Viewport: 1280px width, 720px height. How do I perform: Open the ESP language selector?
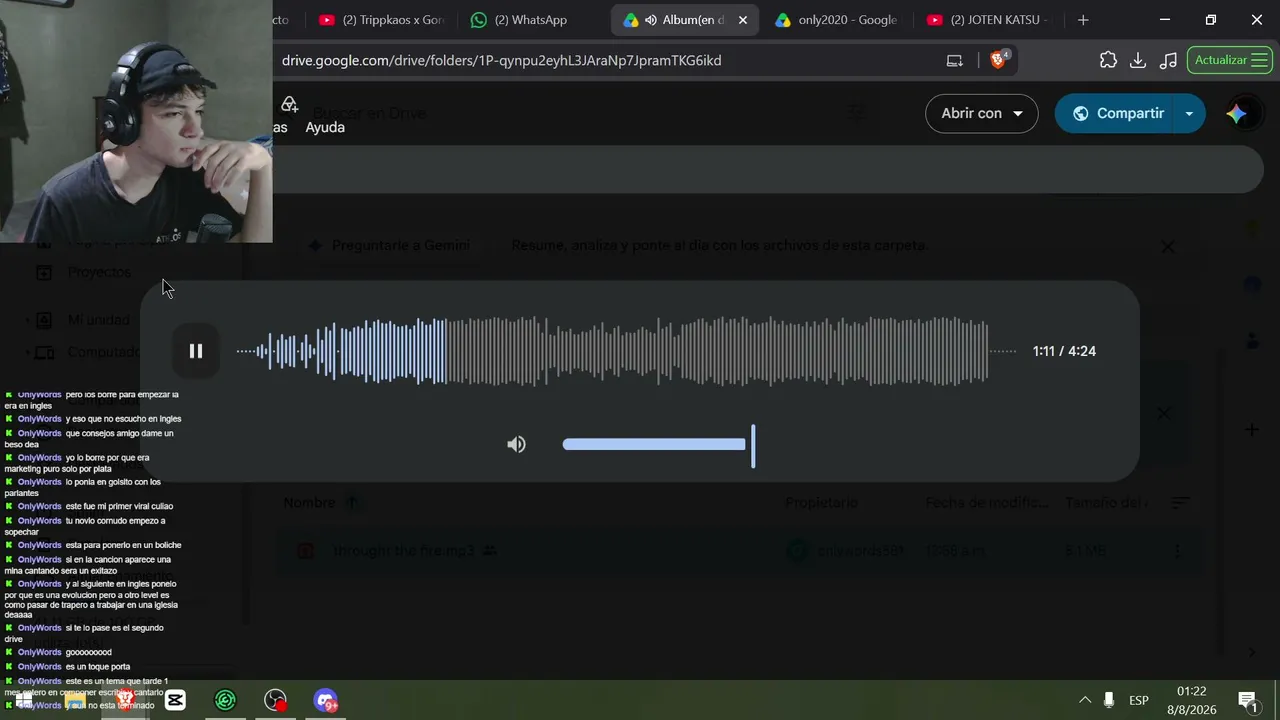tap(1139, 700)
